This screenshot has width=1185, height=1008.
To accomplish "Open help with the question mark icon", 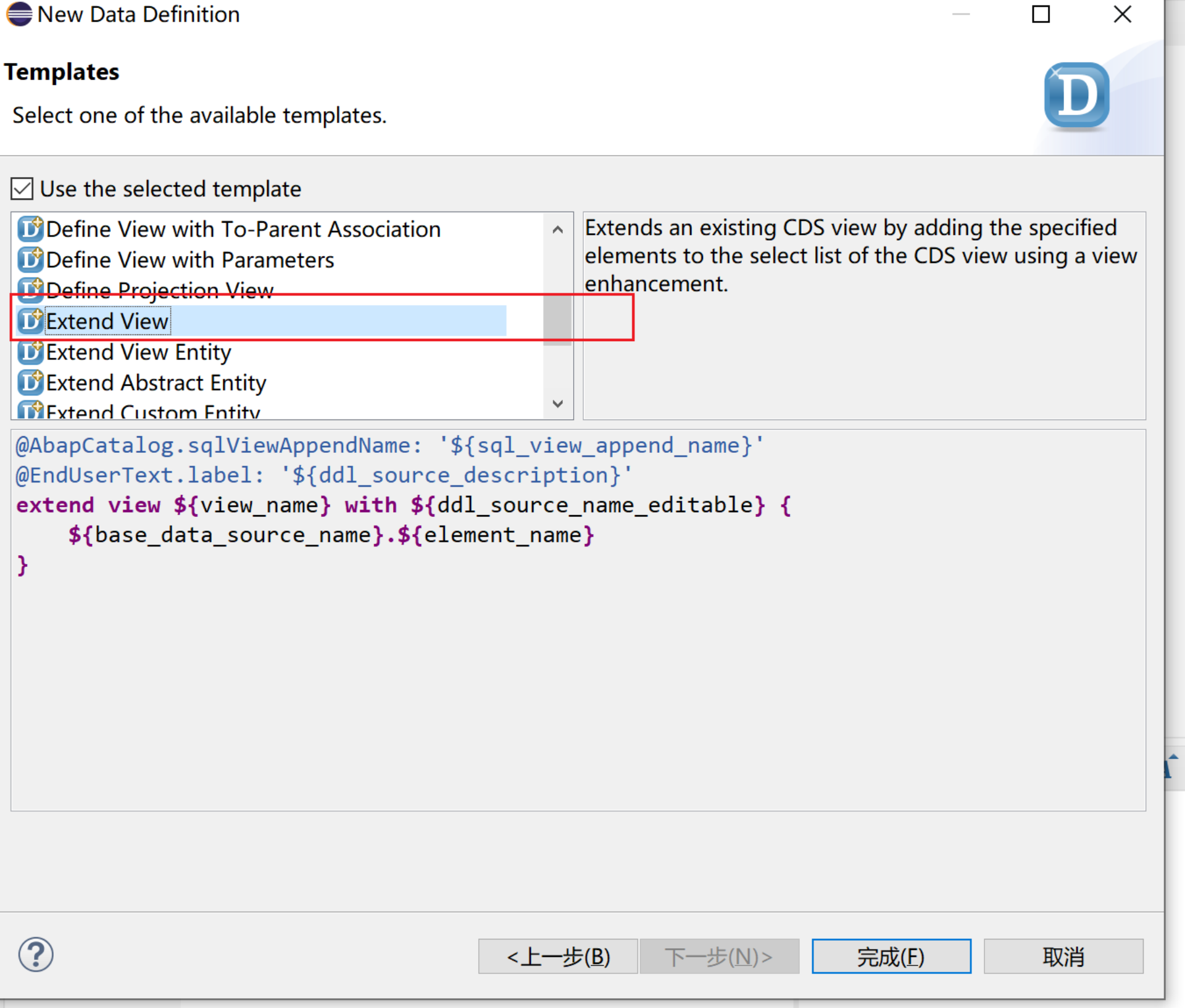I will (x=36, y=955).
